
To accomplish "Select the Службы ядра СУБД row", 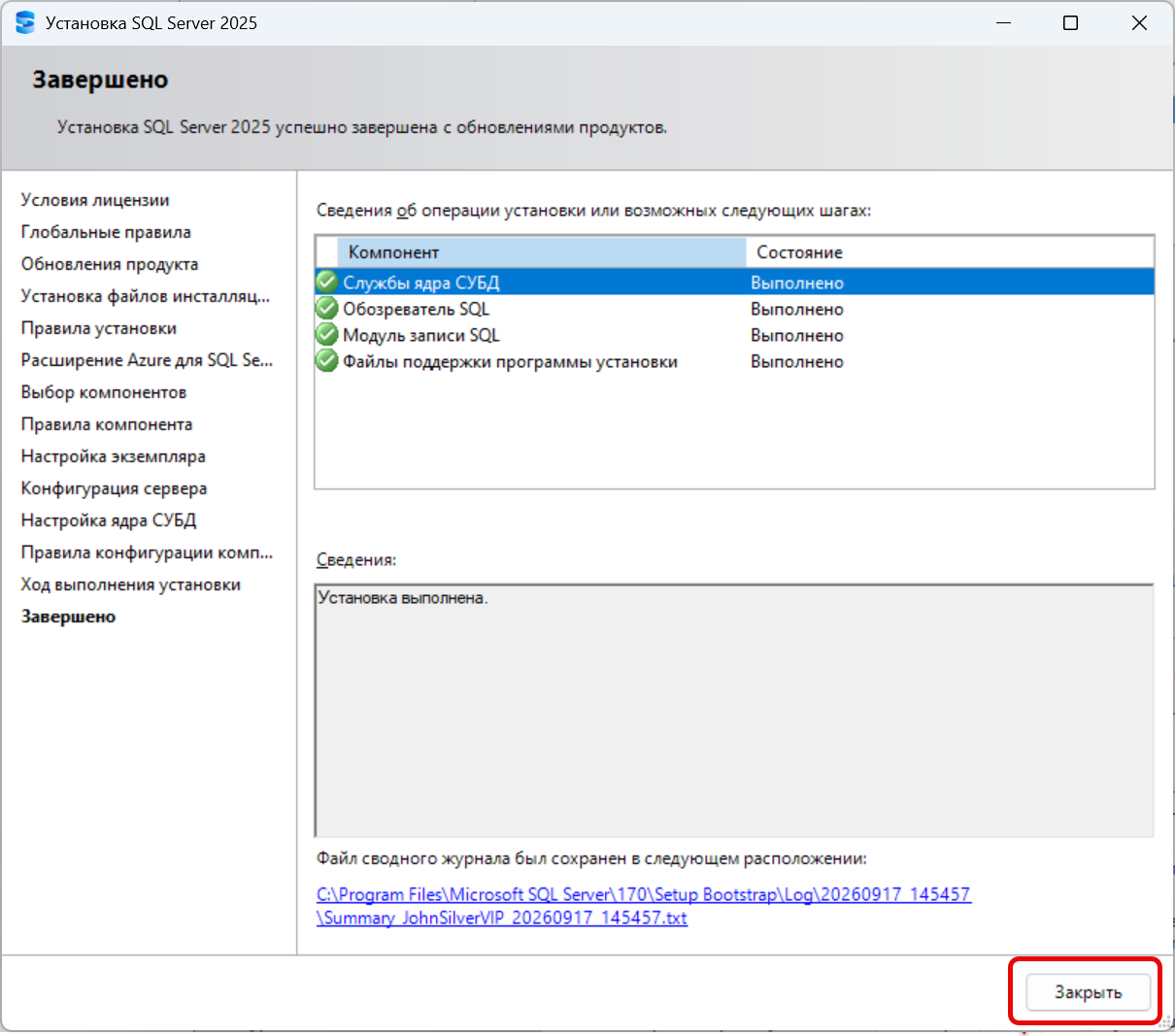I will [x=735, y=283].
